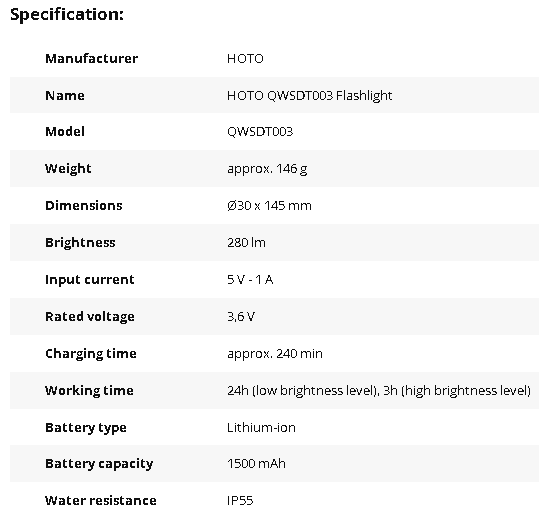Click the approx. 146 g value
Viewport: 539px width, 512px height.
[x=267, y=169]
